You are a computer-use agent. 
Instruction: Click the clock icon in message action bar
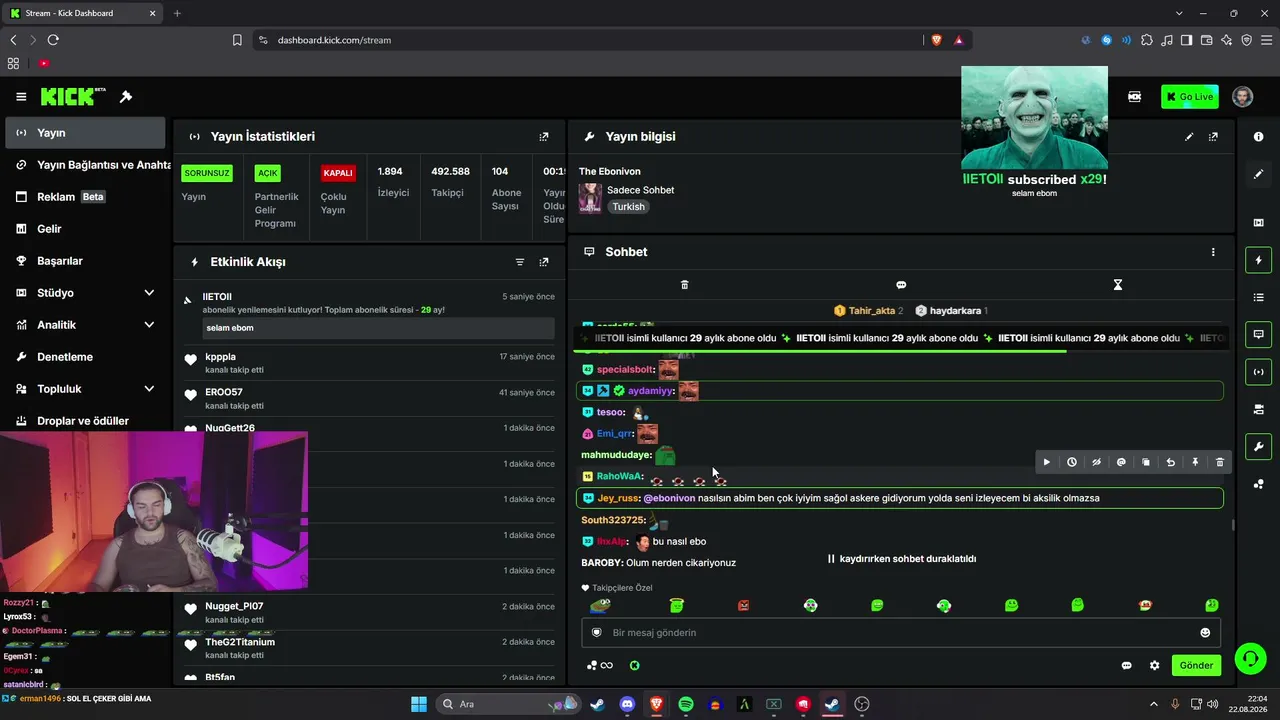pyautogui.click(x=1072, y=462)
